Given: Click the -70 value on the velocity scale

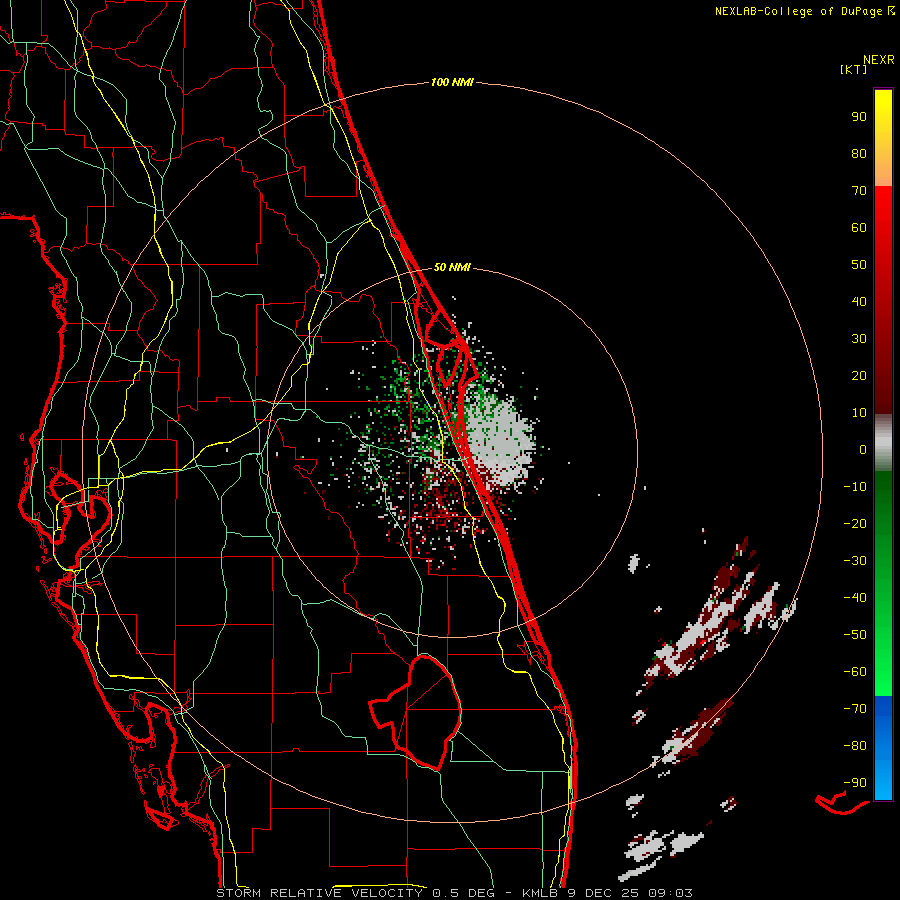Looking at the screenshot, I should 855,708.
